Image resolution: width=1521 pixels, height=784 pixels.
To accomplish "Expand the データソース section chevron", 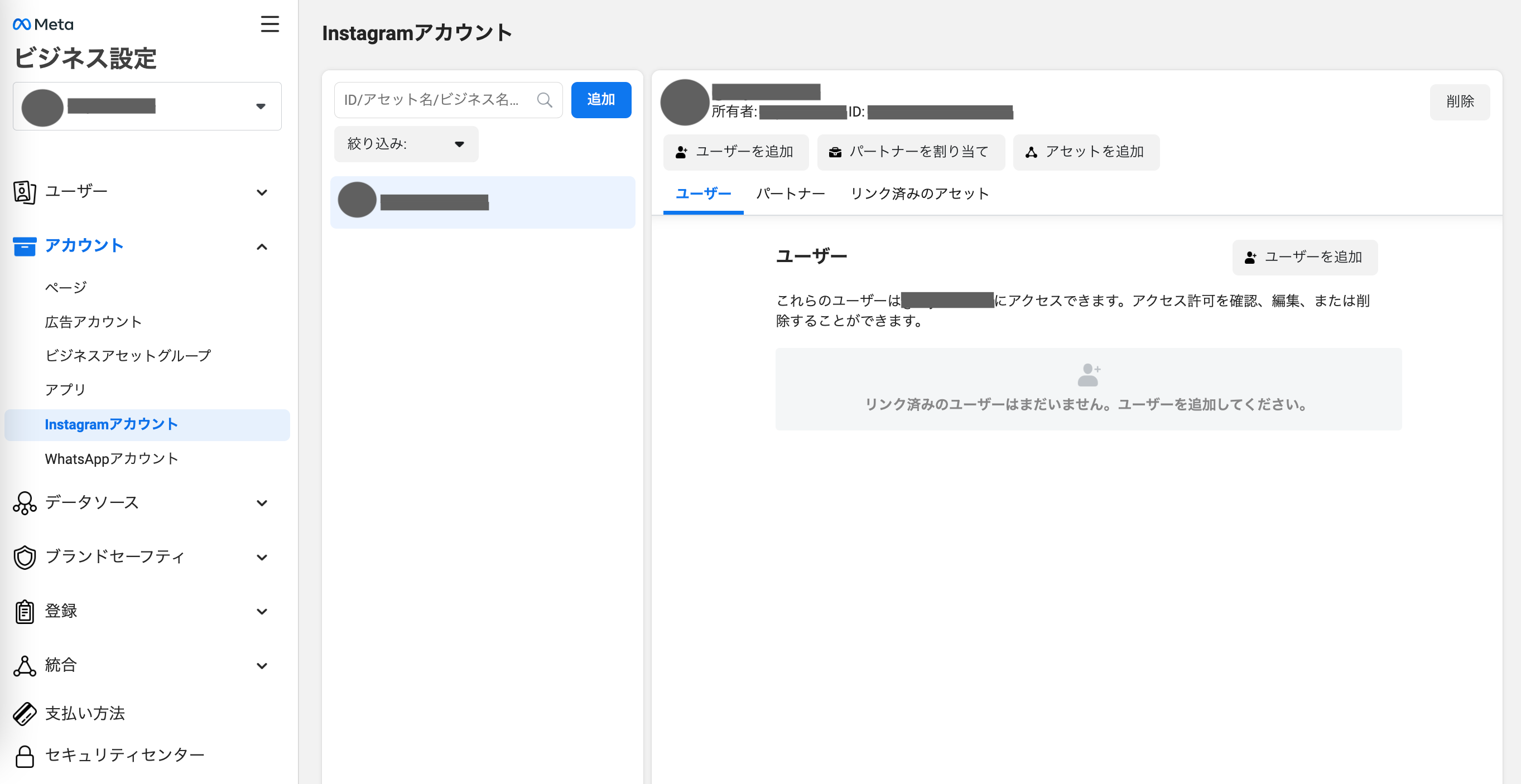I will click(x=262, y=503).
